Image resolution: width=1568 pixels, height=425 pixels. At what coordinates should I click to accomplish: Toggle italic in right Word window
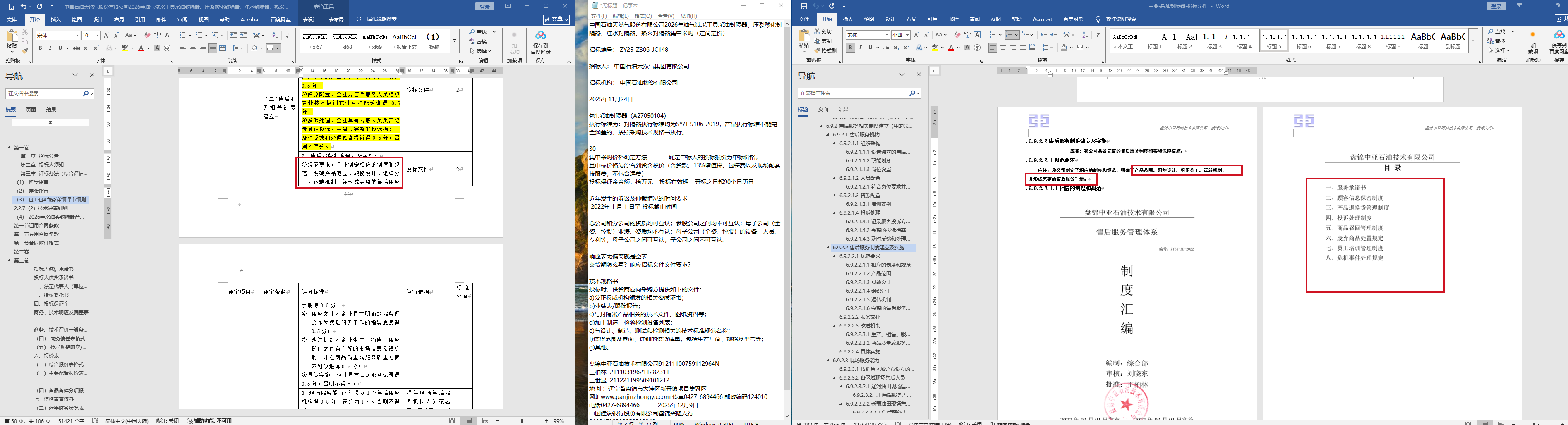pos(860,48)
